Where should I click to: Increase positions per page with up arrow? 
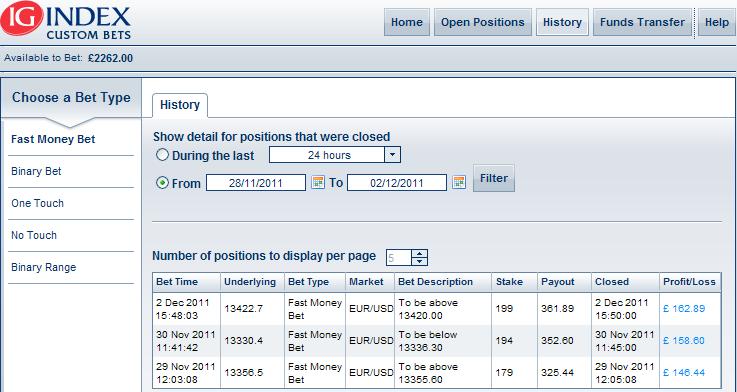point(420,253)
